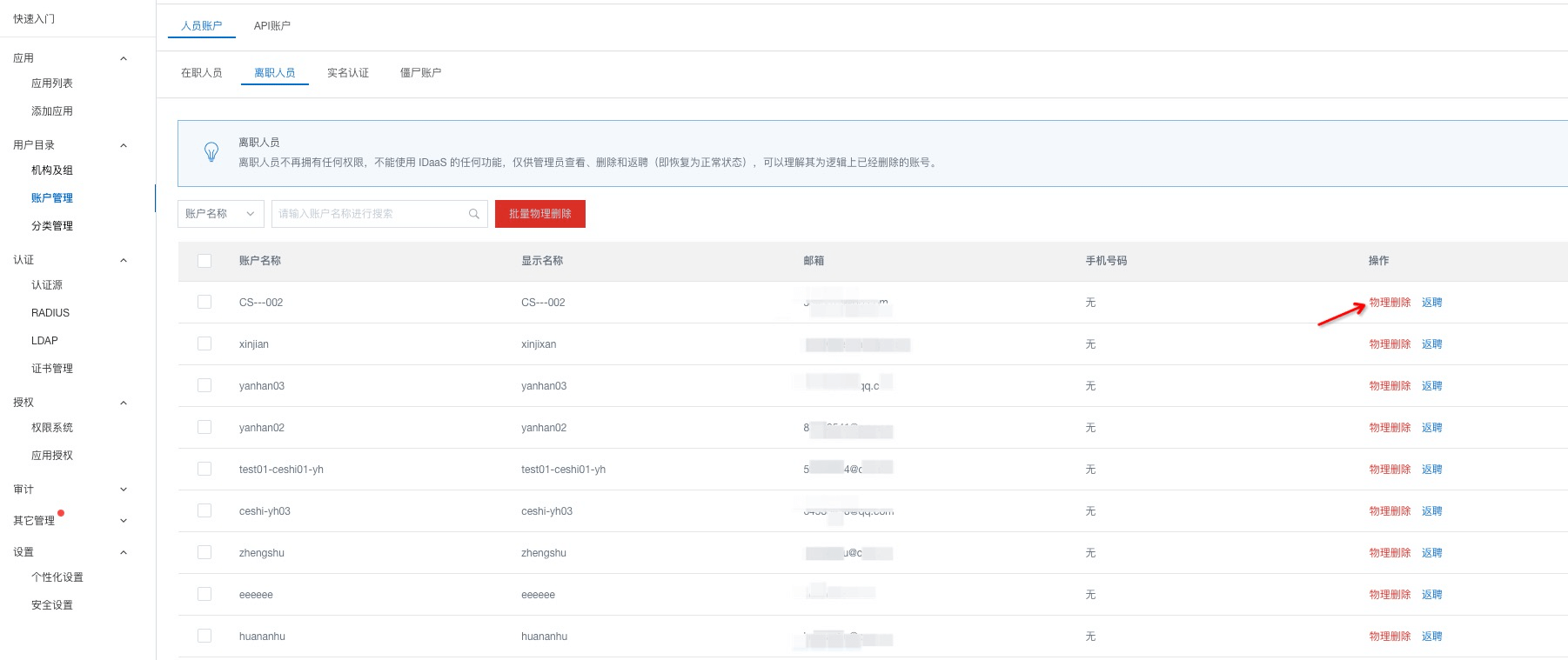Click the search magnifier icon

474,214
